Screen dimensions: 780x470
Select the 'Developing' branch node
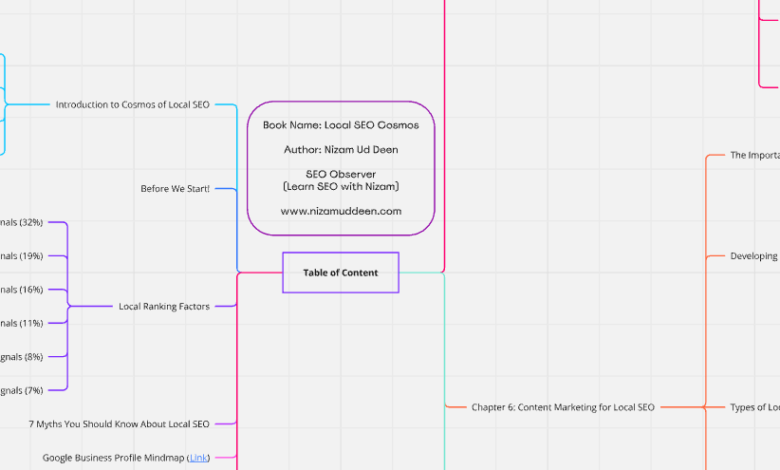(754, 256)
